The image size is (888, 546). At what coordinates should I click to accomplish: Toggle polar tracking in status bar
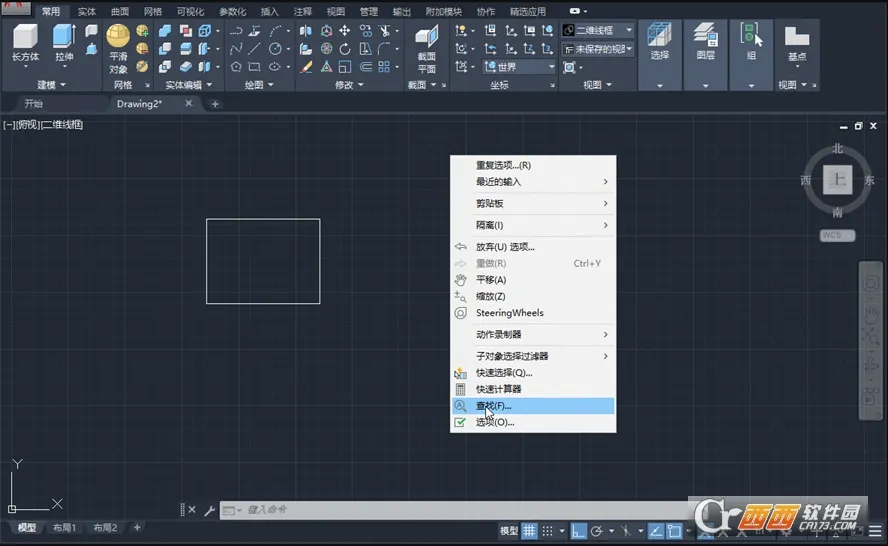596,531
